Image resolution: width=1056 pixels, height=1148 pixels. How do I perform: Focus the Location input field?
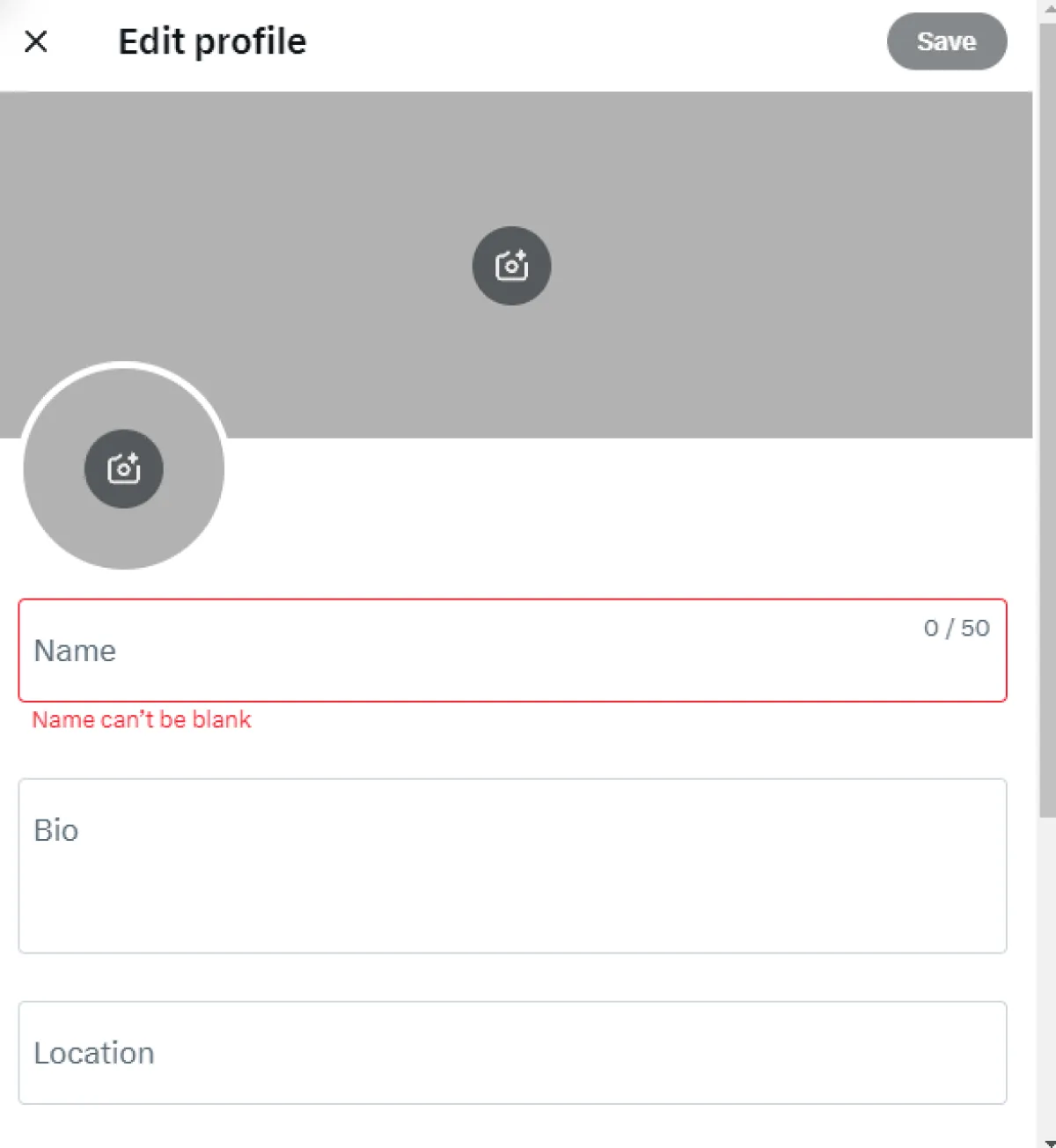tap(512, 1053)
